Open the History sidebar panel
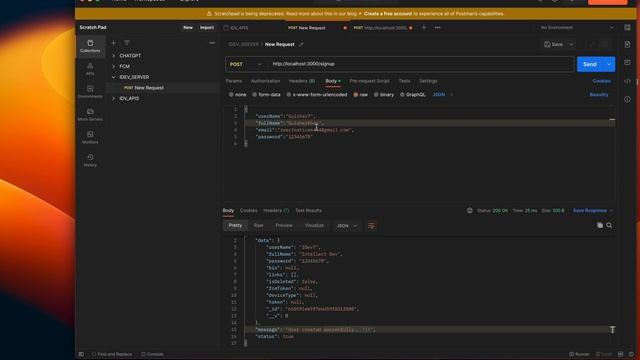The width and height of the screenshot is (640, 360). point(90,160)
